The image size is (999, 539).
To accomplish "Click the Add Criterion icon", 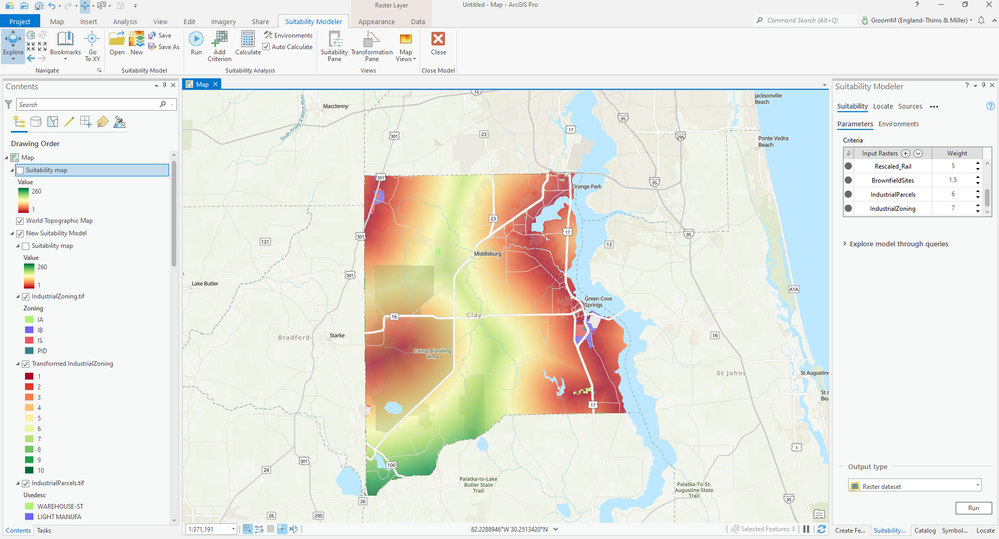I will tap(219, 40).
